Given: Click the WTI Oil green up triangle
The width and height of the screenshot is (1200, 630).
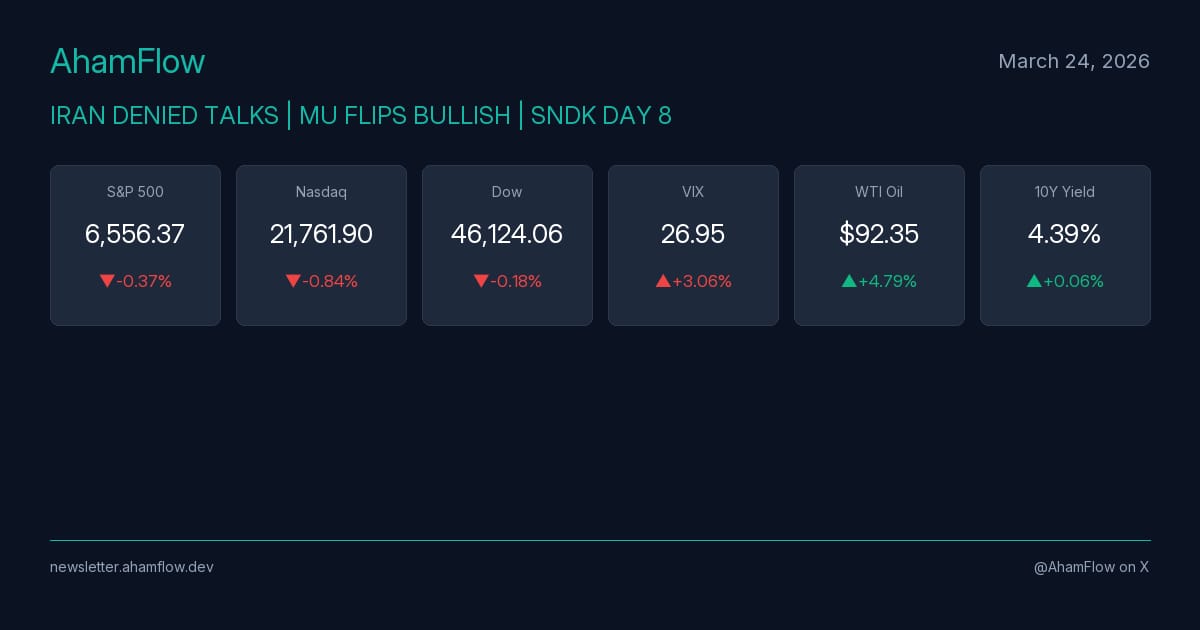Looking at the screenshot, I should 849,282.
